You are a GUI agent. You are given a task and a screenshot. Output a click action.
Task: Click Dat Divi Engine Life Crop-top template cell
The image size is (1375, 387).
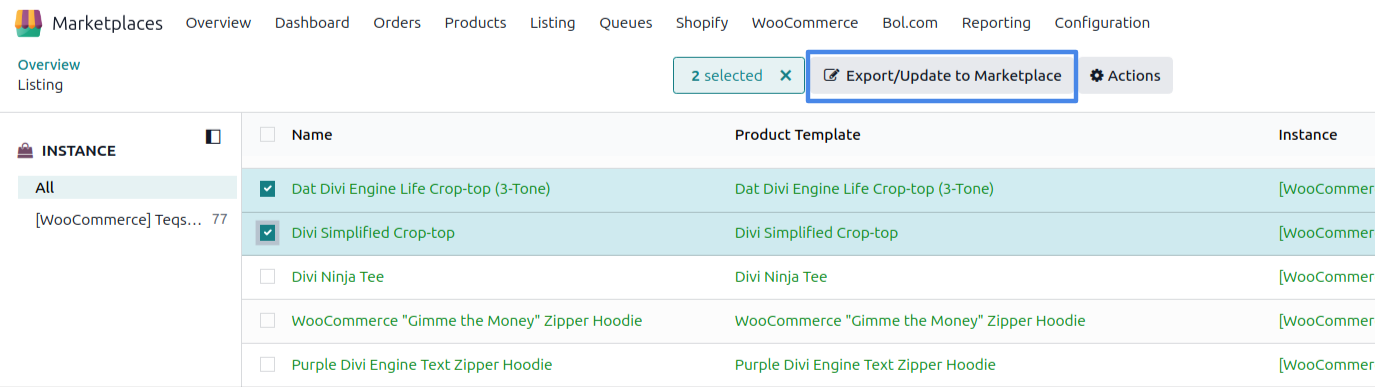(864, 189)
